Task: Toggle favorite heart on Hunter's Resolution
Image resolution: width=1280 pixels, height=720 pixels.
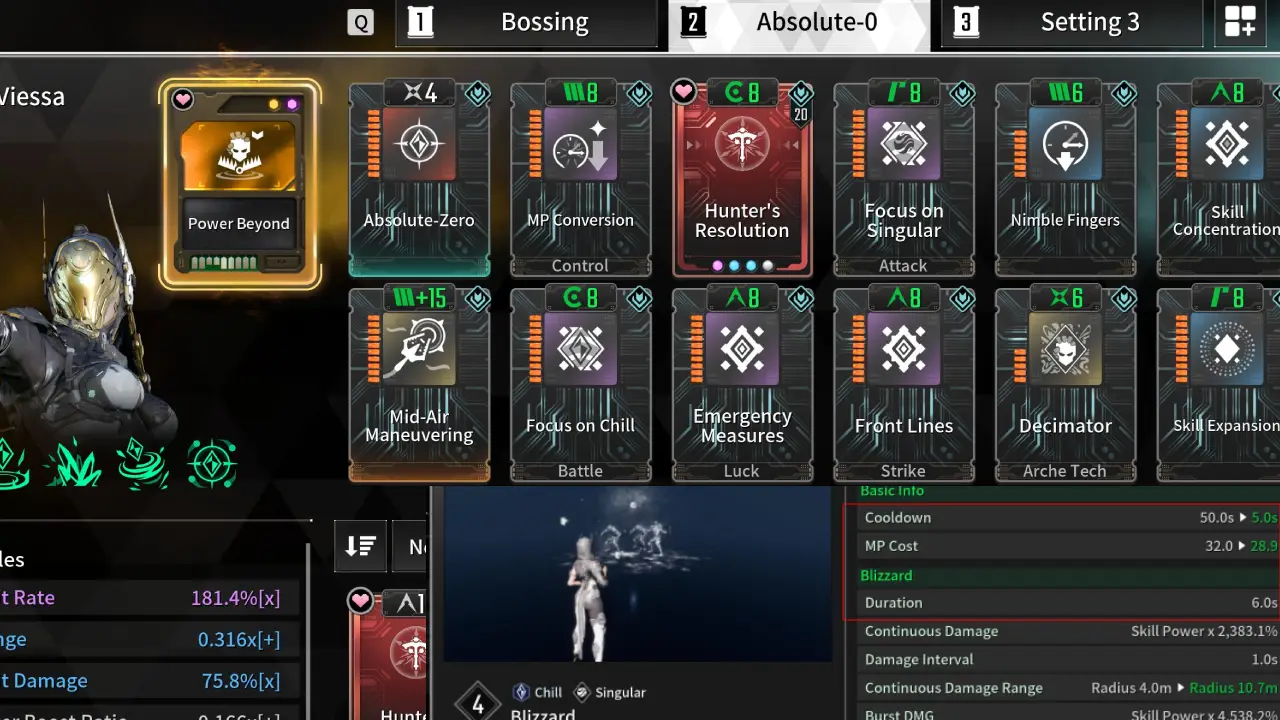Action: pyautogui.click(x=684, y=92)
